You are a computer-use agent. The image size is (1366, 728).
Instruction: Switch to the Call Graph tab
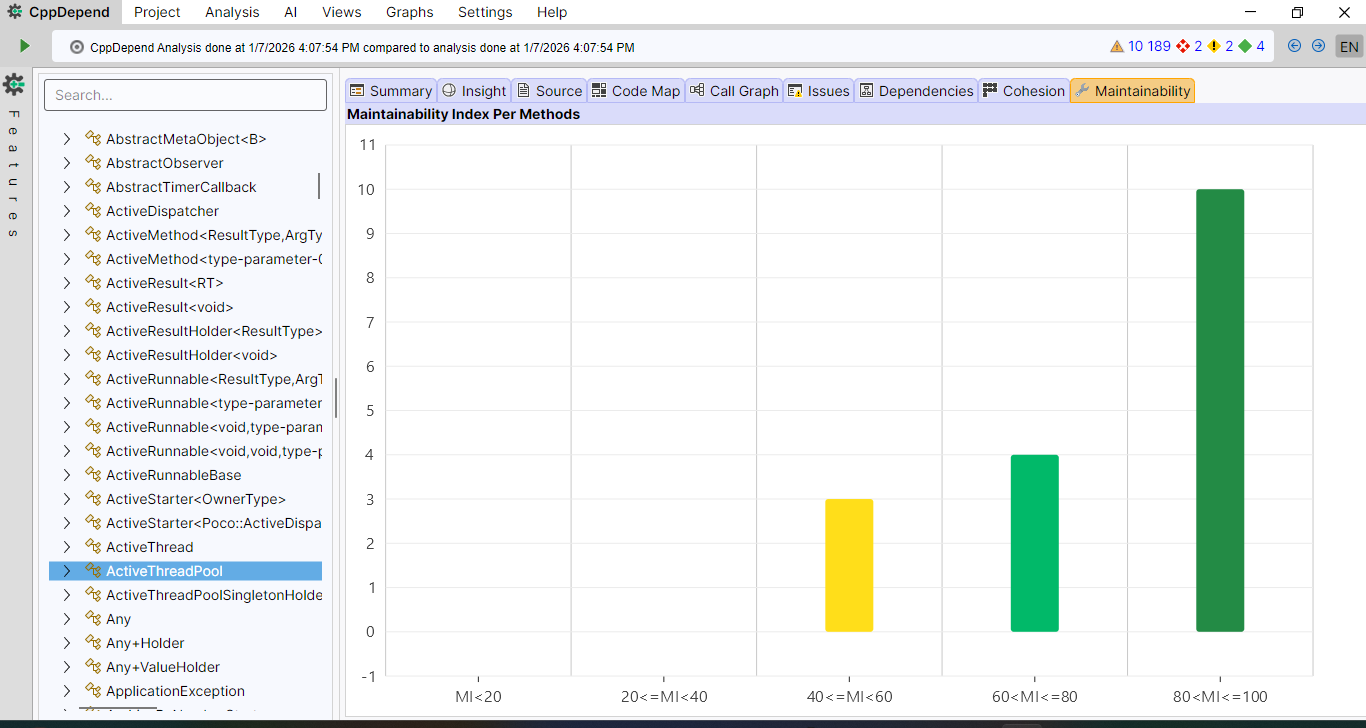[733, 91]
